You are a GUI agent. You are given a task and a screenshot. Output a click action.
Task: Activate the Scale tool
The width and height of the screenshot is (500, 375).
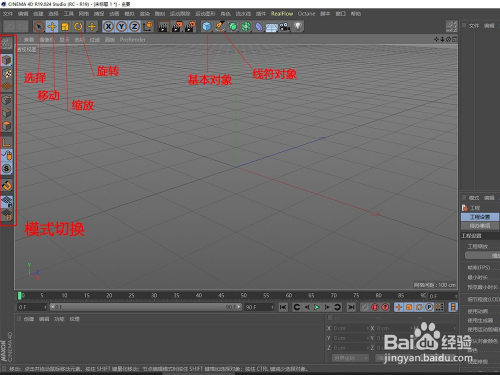tap(65, 26)
